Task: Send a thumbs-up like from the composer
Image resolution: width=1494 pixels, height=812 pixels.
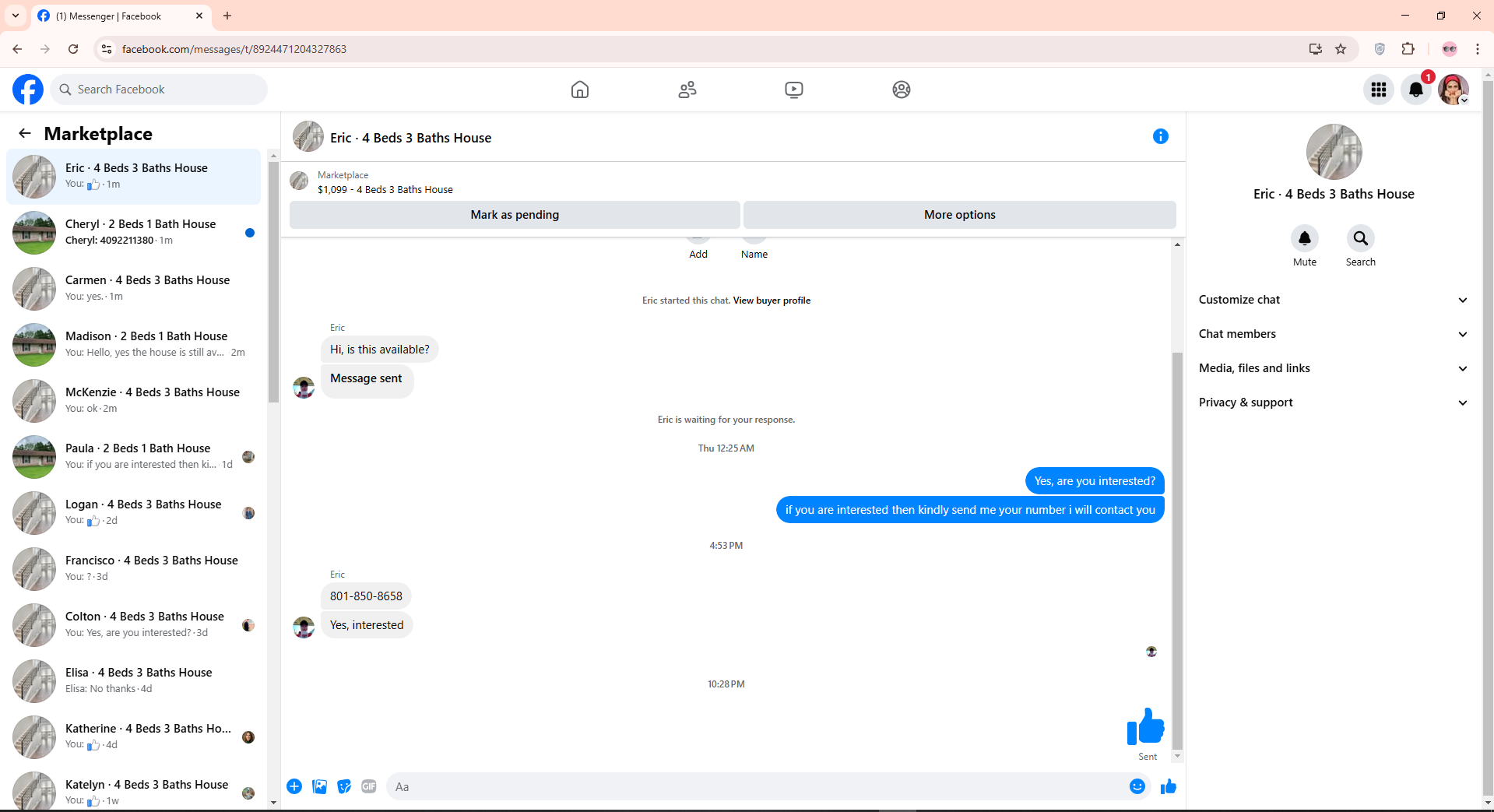Action: (x=1169, y=786)
